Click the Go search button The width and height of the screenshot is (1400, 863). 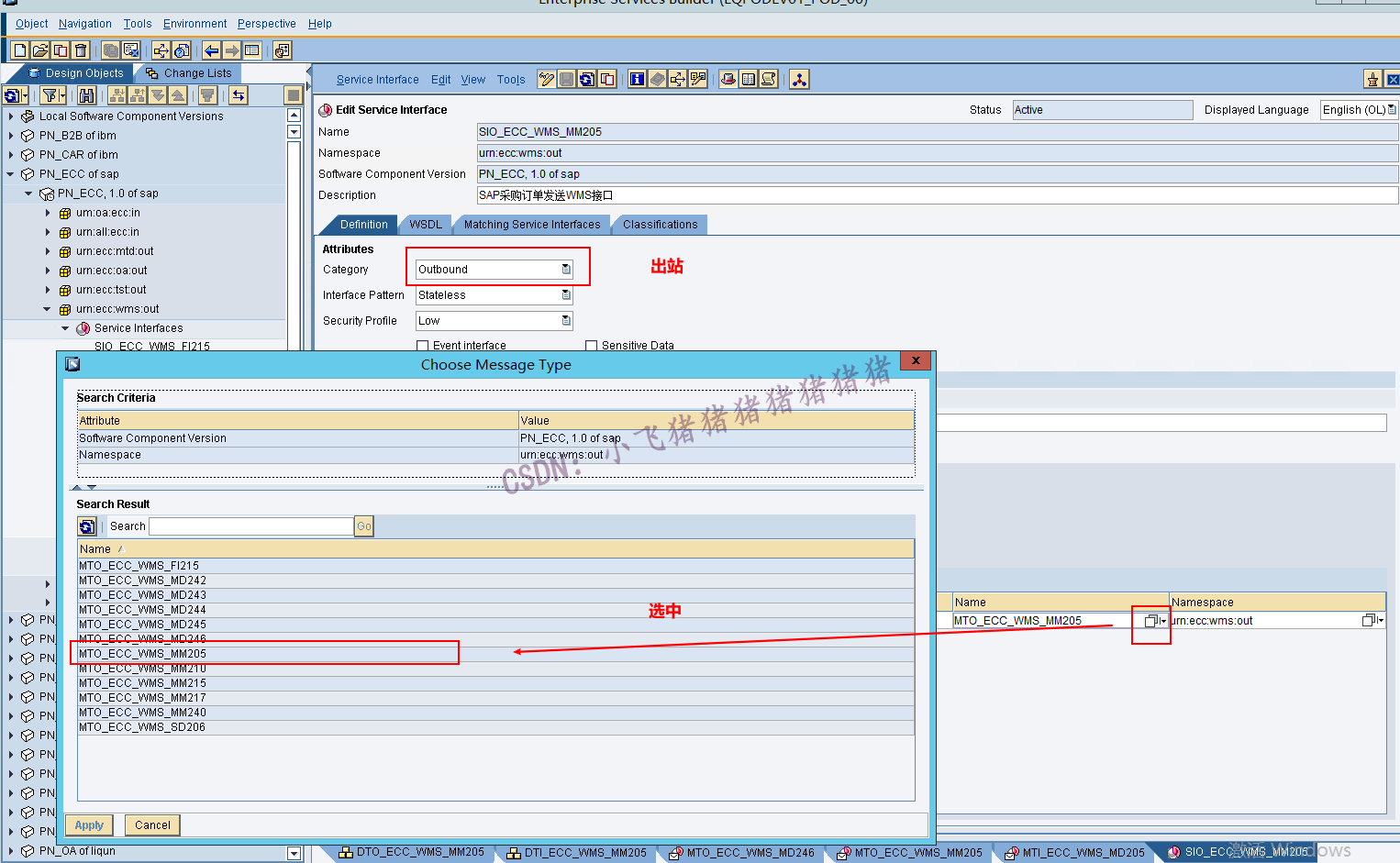[x=363, y=526]
